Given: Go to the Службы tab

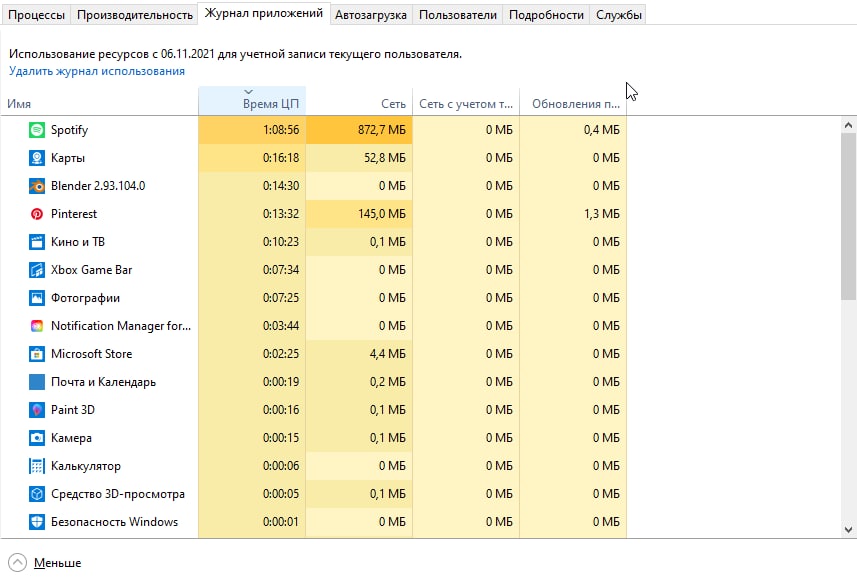Looking at the screenshot, I should click(618, 15).
